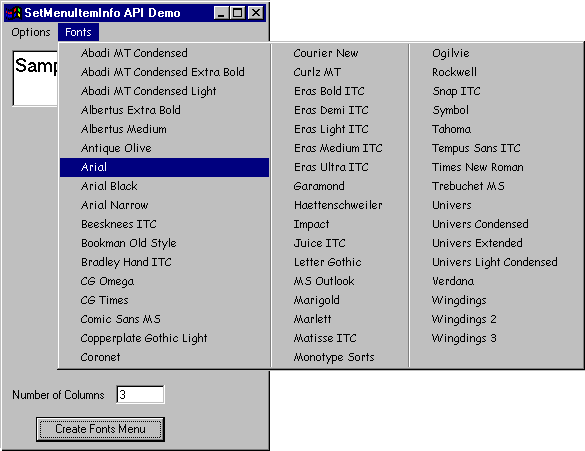585x451 pixels.
Task: Select Times New Roman font
Action: [x=496, y=167]
